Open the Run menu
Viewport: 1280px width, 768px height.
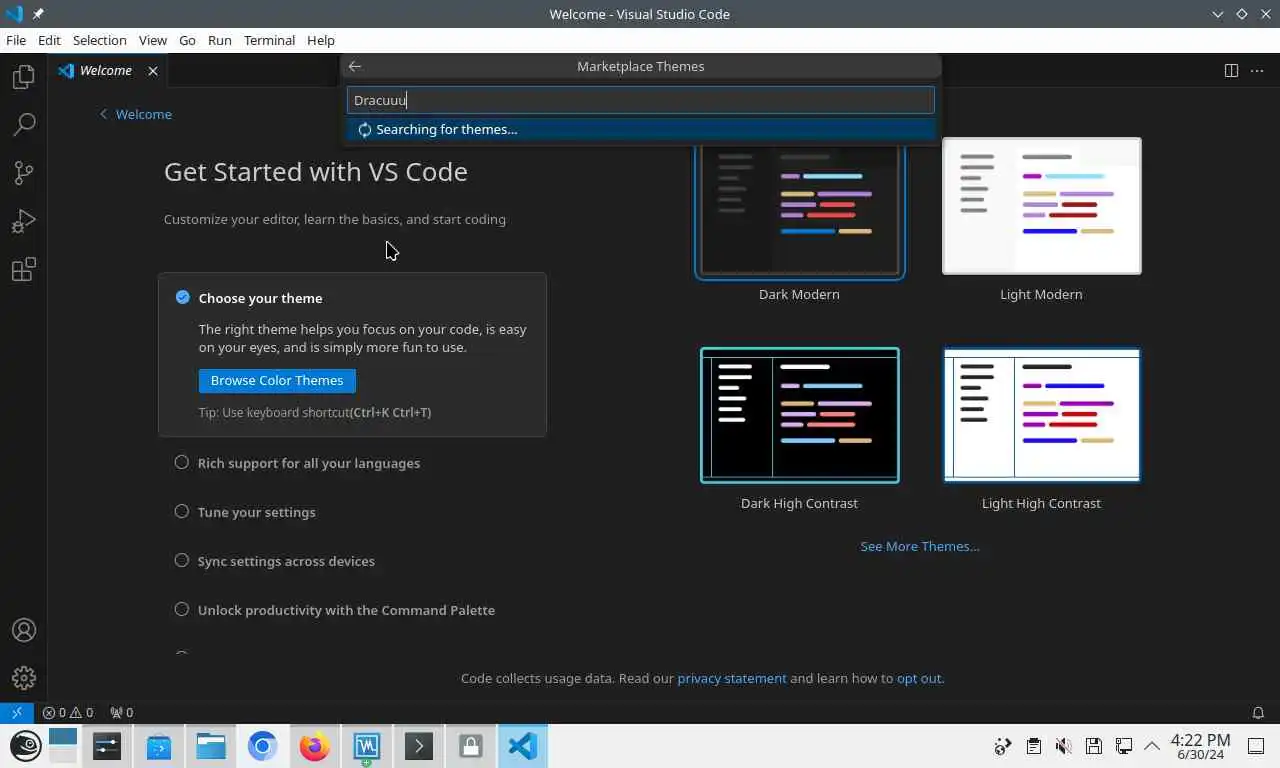219,40
